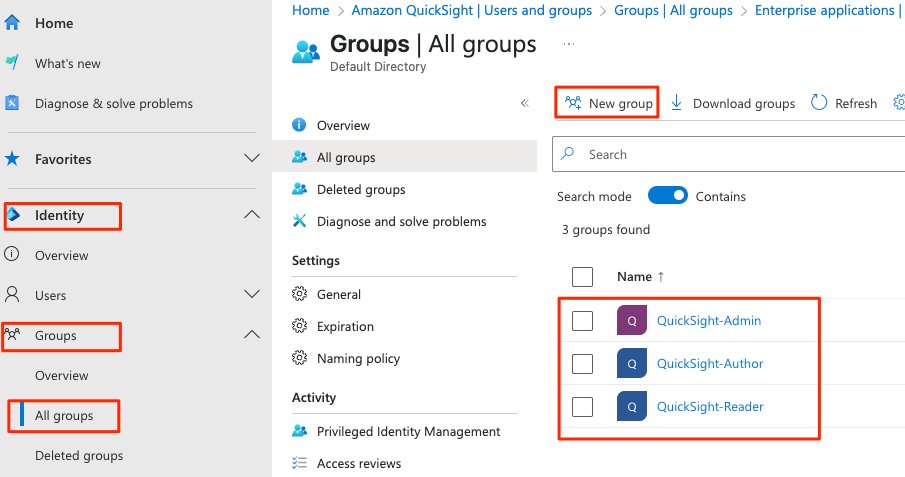This screenshot has width=905, height=477.
Task: Click the blue info icon next to Overview
Action: 299,125
